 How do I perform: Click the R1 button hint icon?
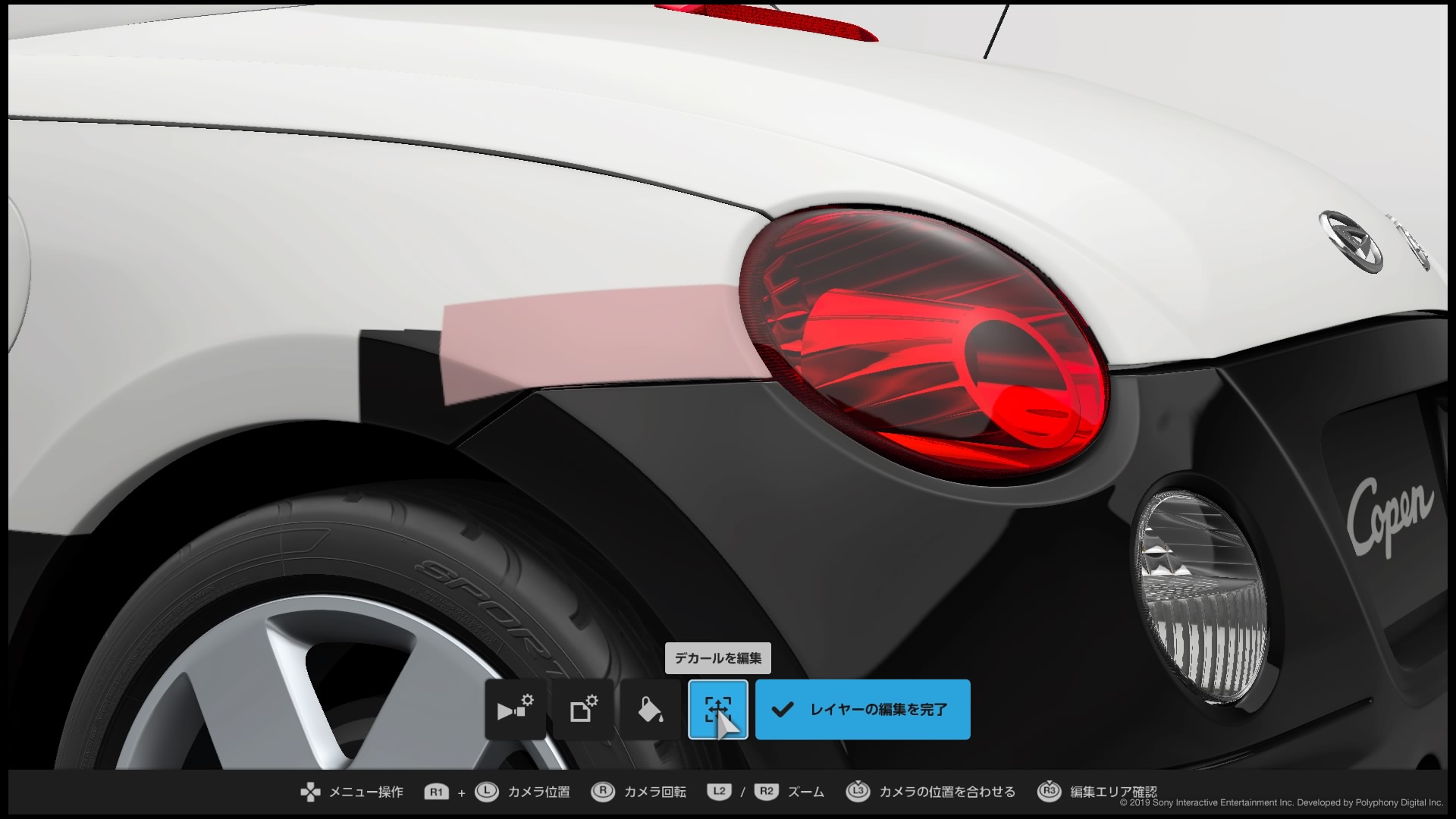pos(436,792)
